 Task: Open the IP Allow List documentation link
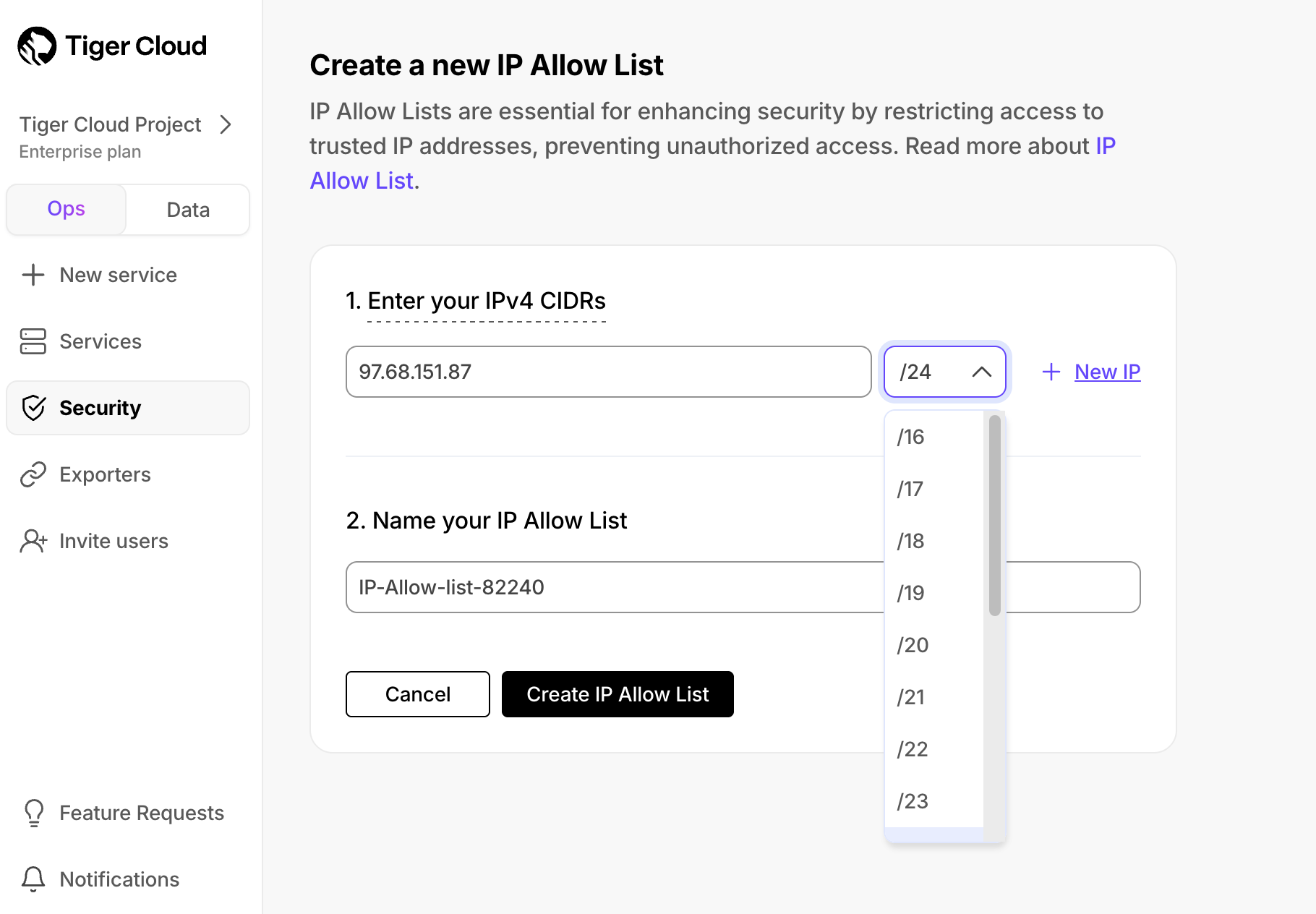[362, 181]
